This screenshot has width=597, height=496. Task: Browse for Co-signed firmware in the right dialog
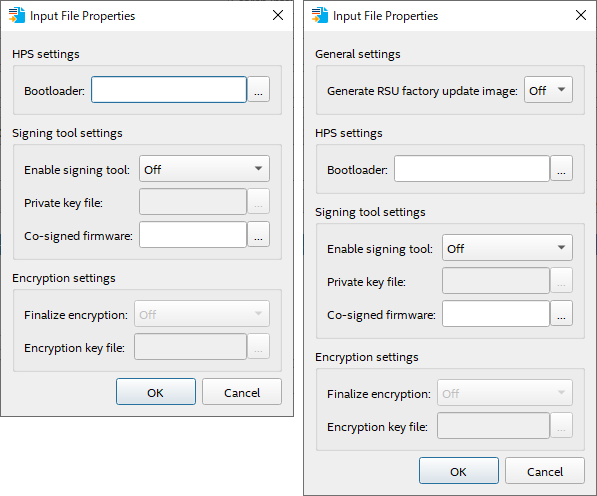pos(561,313)
